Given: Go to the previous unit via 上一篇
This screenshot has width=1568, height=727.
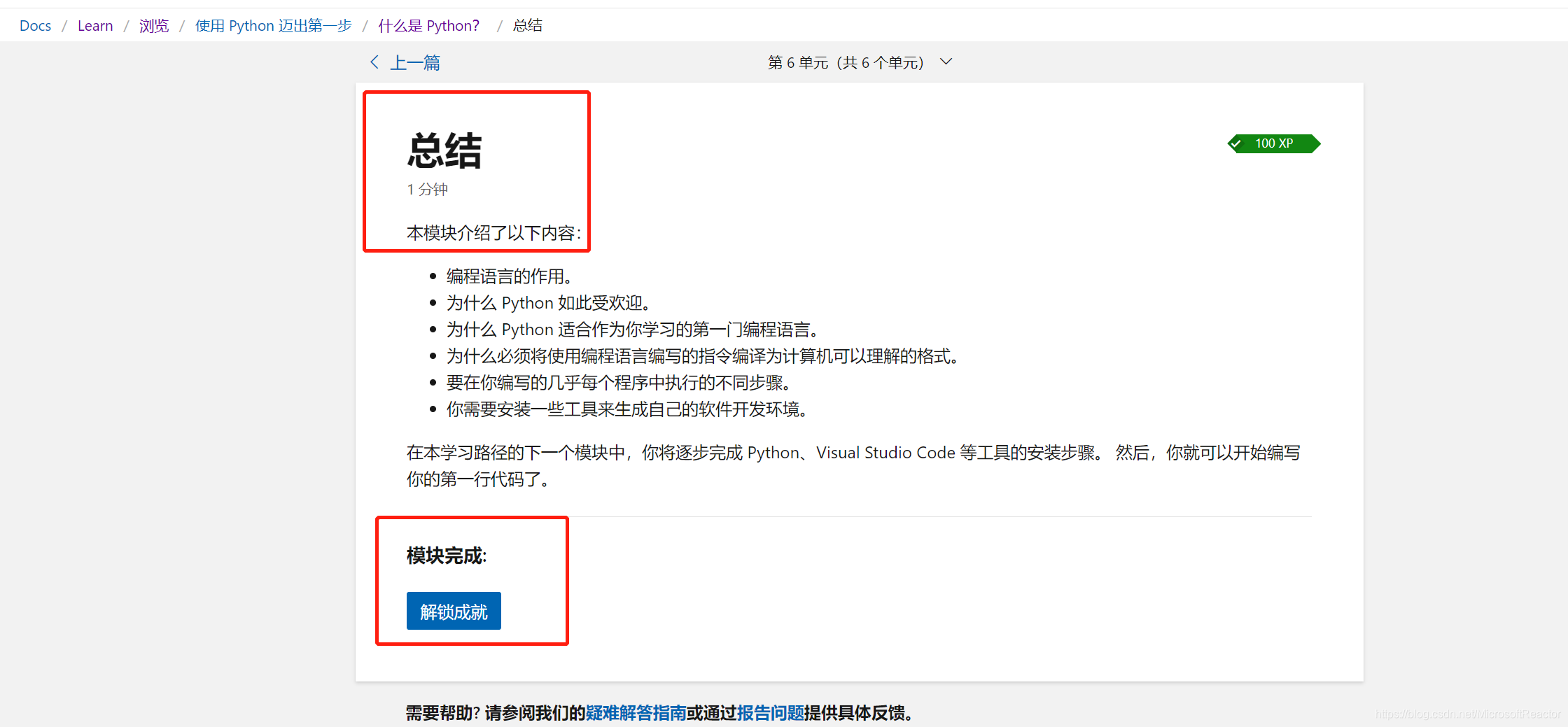Looking at the screenshot, I should coord(415,63).
